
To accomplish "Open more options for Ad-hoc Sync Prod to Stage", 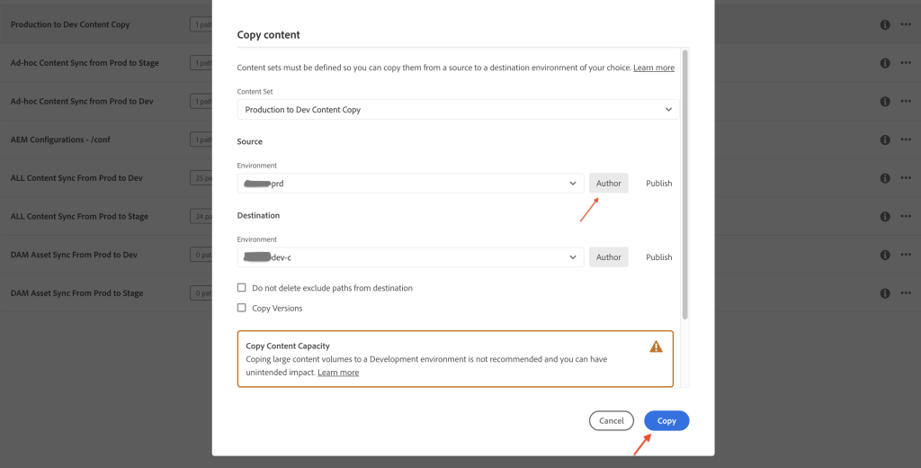I will point(905,63).
